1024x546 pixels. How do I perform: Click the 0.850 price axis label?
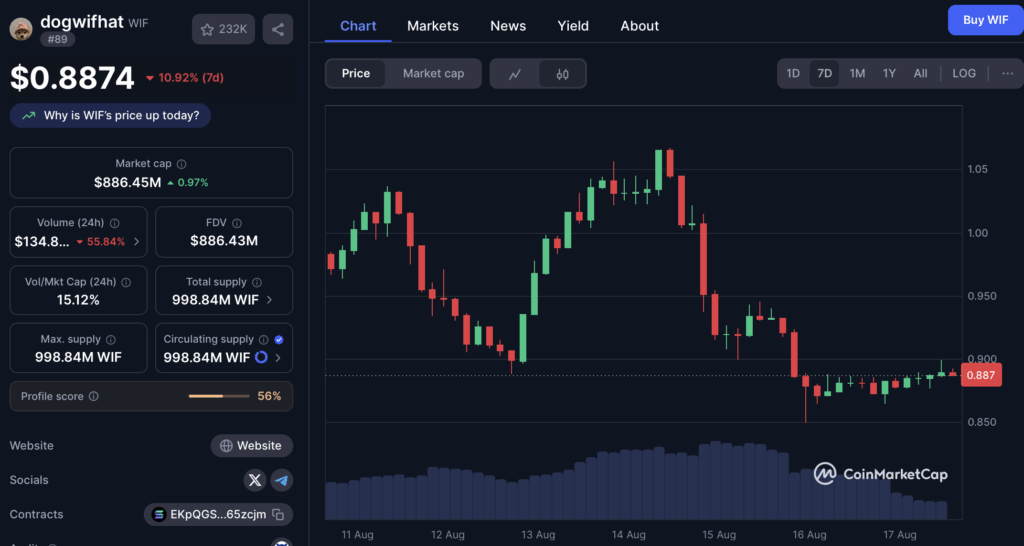982,423
